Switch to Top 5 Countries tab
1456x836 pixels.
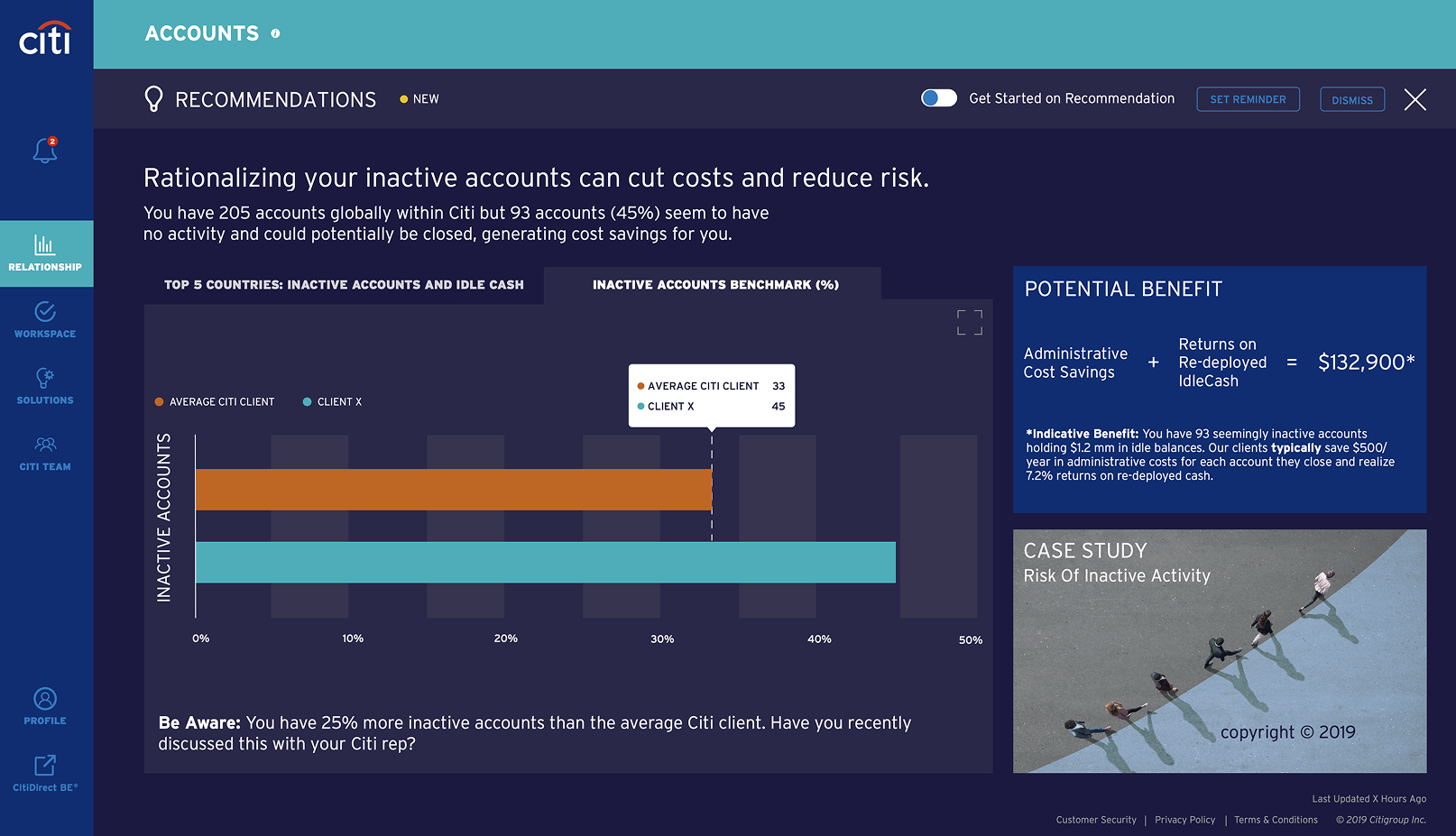tap(344, 285)
